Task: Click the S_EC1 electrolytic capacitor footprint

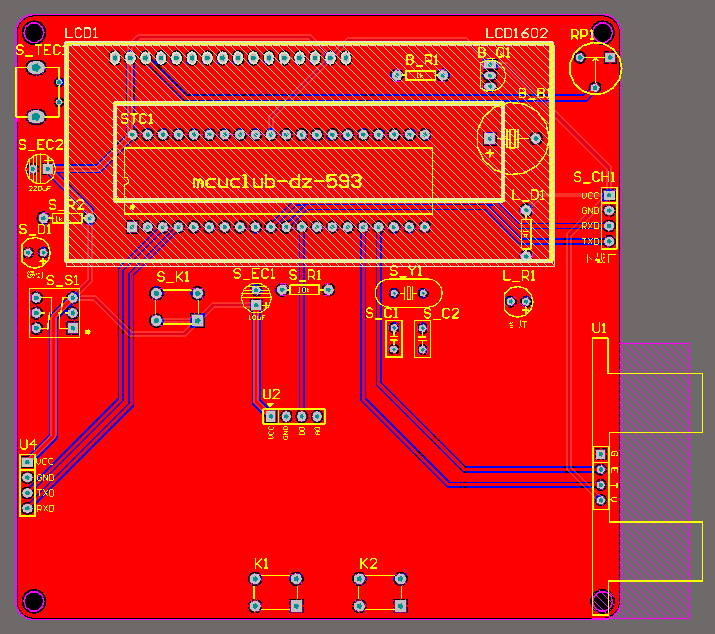Action: pos(256,298)
